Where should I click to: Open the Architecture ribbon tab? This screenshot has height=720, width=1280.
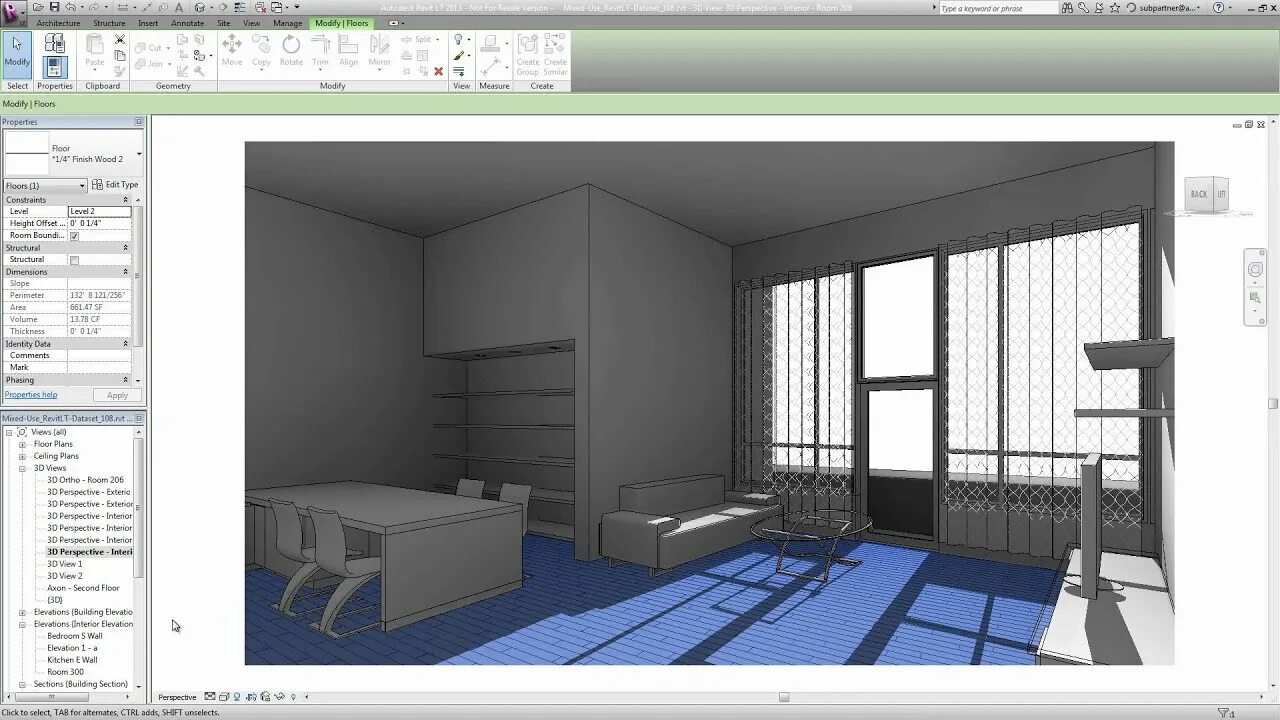(58, 23)
